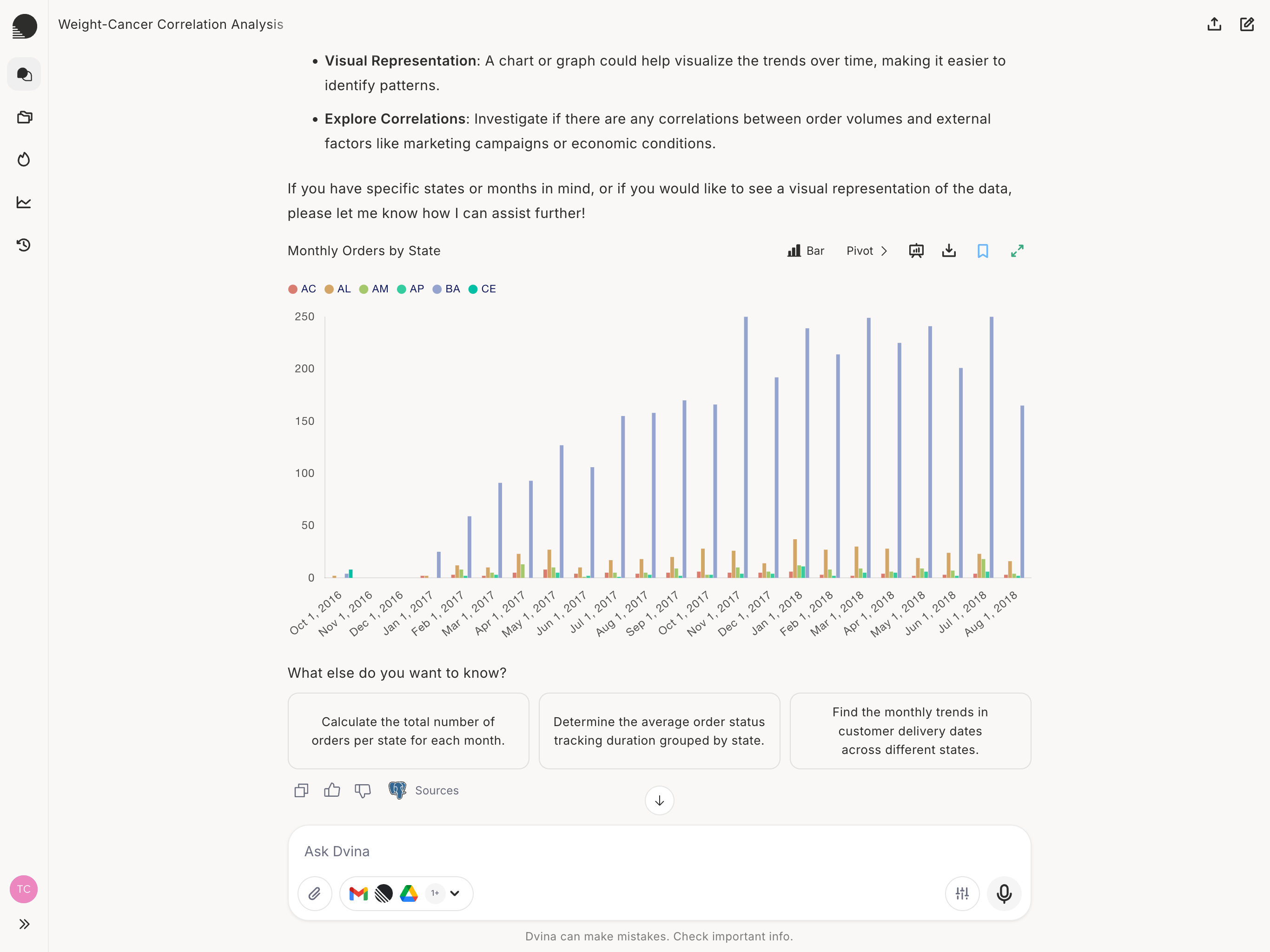Open the chat conversations sidebar icon
The height and width of the screenshot is (952, 1270).
[x=24, y=75]
